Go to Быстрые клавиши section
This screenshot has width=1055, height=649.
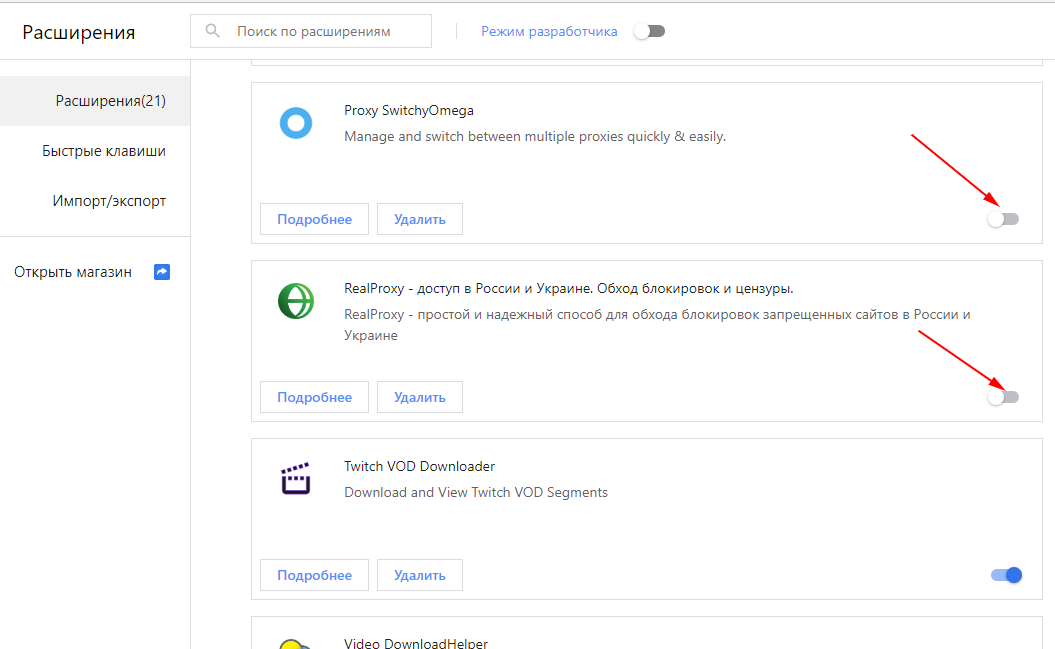(x=104, y=151)
